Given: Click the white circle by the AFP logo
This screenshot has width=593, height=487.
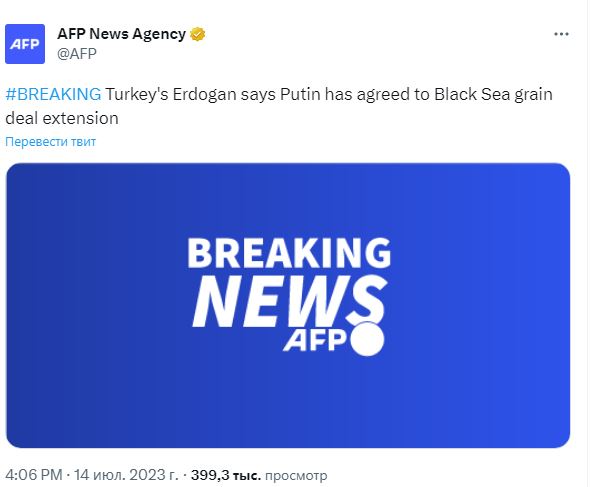Looking at the screenshot, I should pyautogui.click(x=367, y=339).
